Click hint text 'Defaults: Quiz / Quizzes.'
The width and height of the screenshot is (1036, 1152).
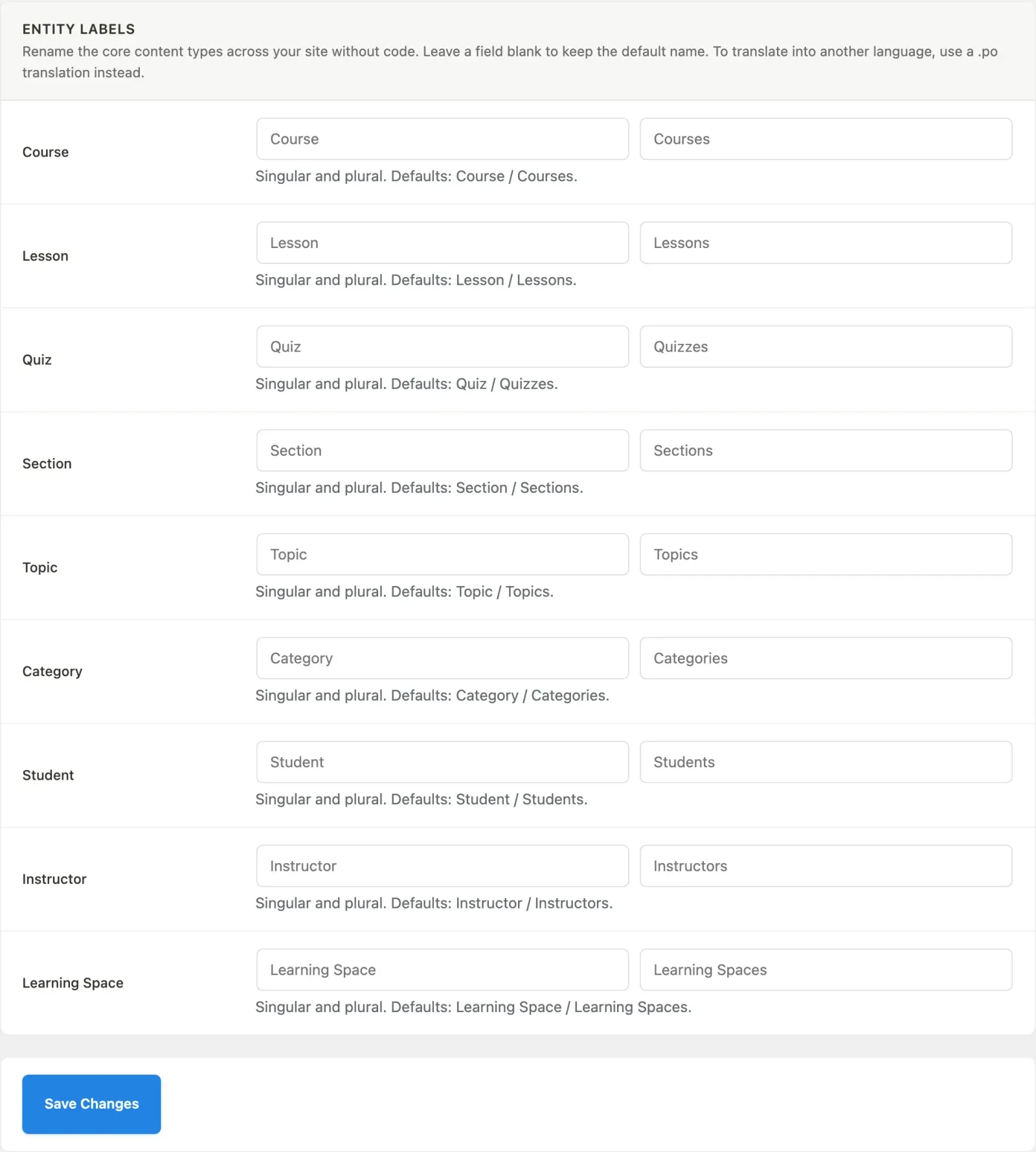click(475, 384)
